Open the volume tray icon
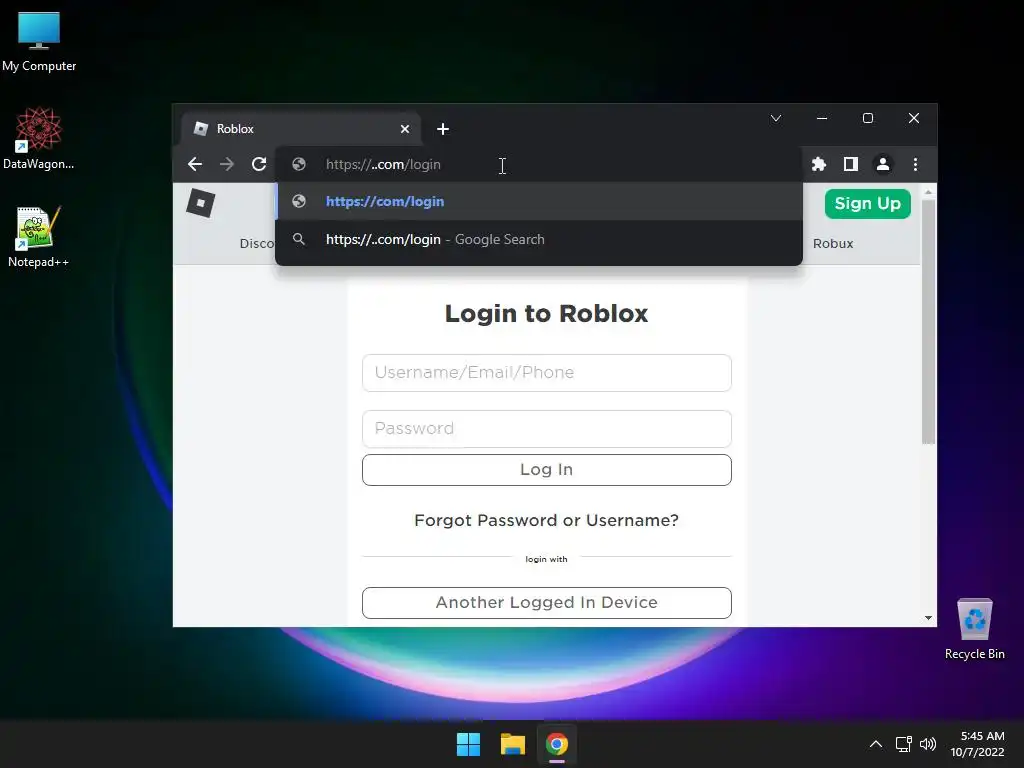 click(x=927, y=744)
